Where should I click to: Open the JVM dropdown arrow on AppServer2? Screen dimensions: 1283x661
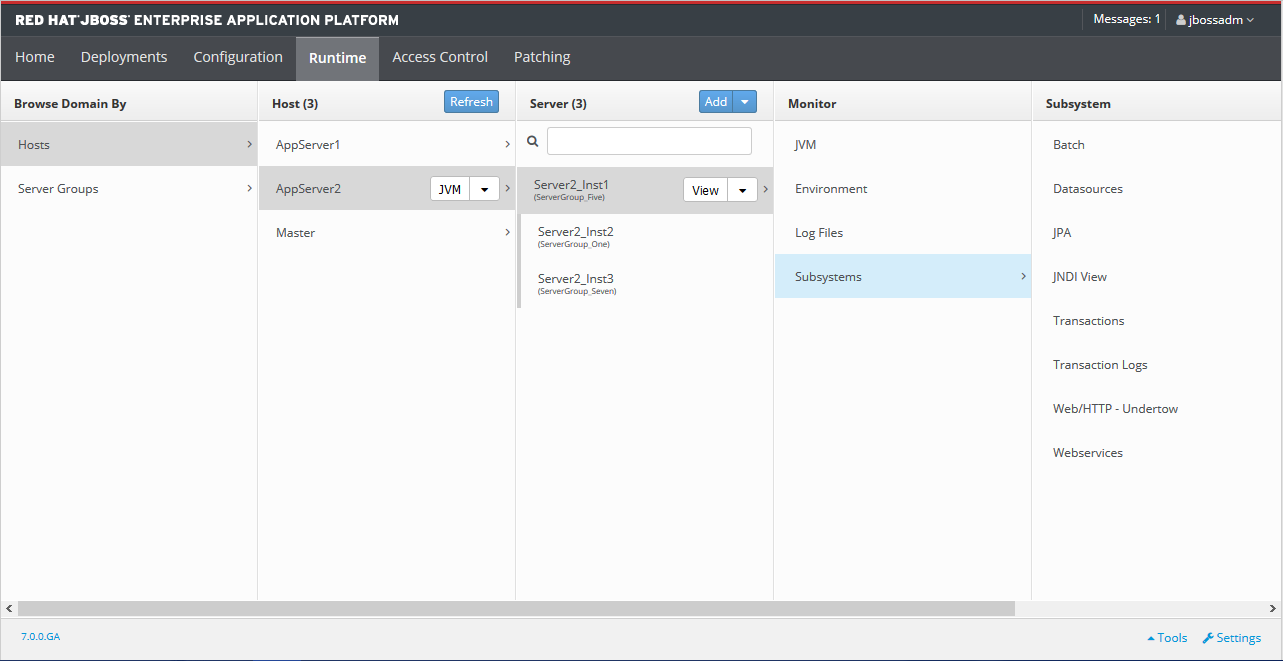click(484, 189)
